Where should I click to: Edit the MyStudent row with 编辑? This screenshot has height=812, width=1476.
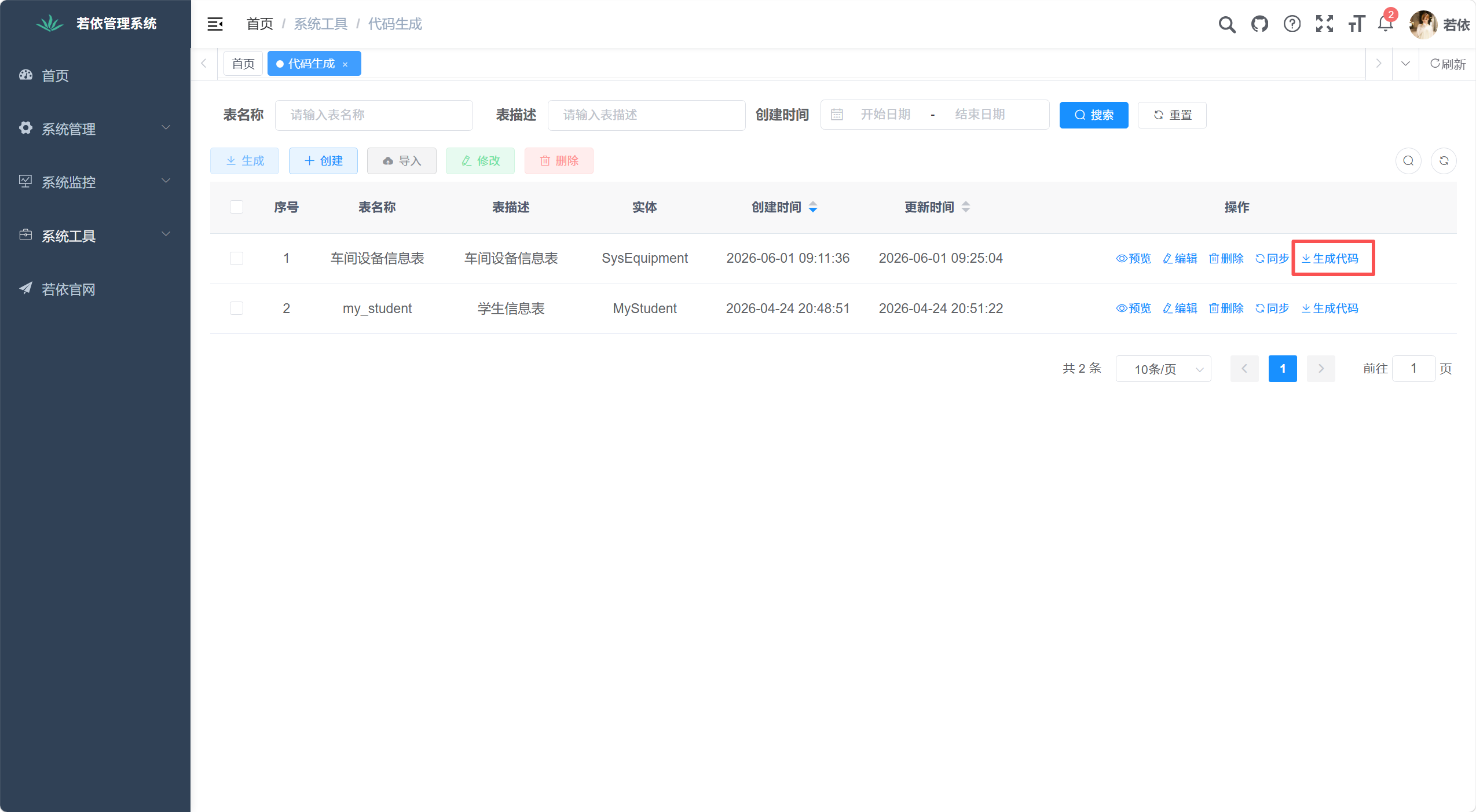(1180, 308)
